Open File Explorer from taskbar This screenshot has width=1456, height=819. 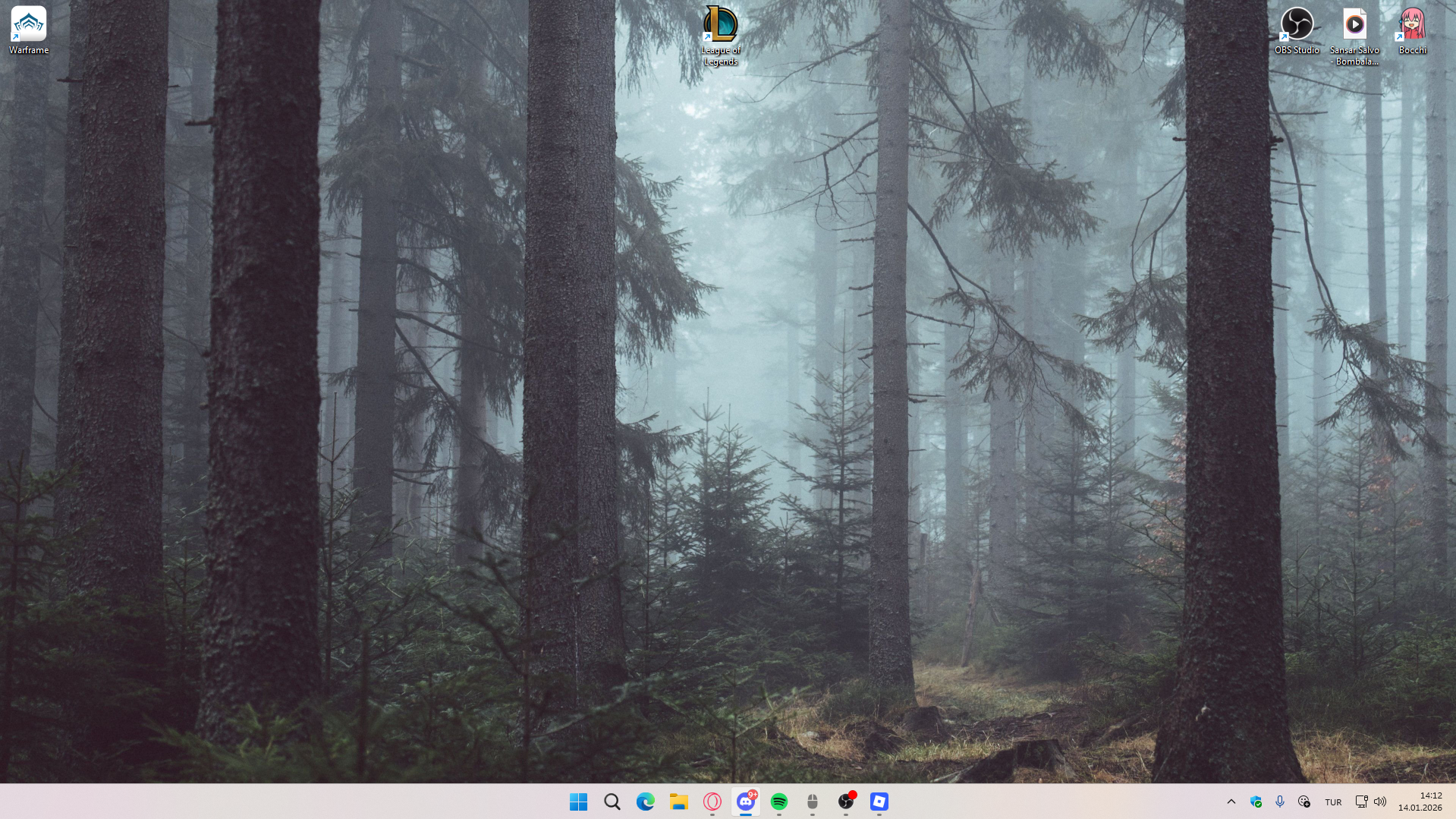pos(678,802)
